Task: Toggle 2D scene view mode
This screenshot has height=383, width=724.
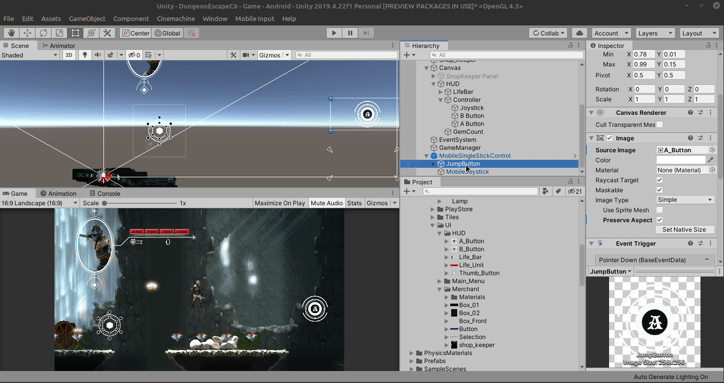Action: 69,55
